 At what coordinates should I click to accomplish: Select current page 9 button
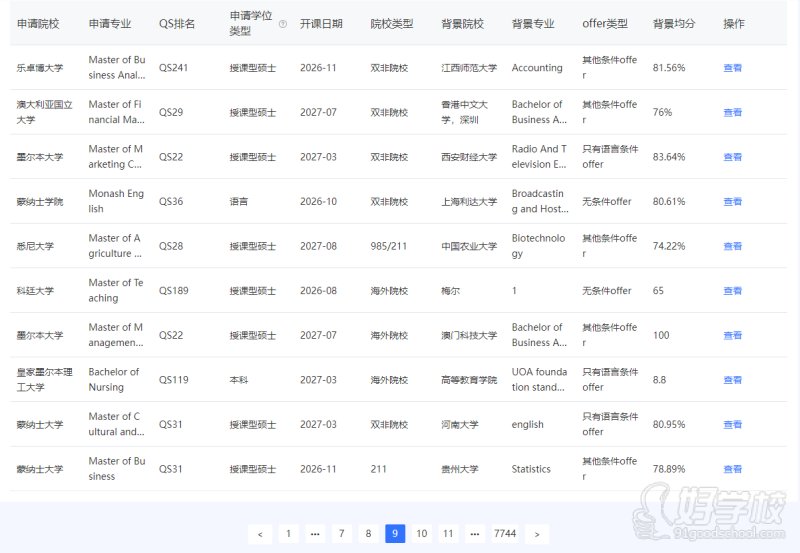[x=395, y=534]
